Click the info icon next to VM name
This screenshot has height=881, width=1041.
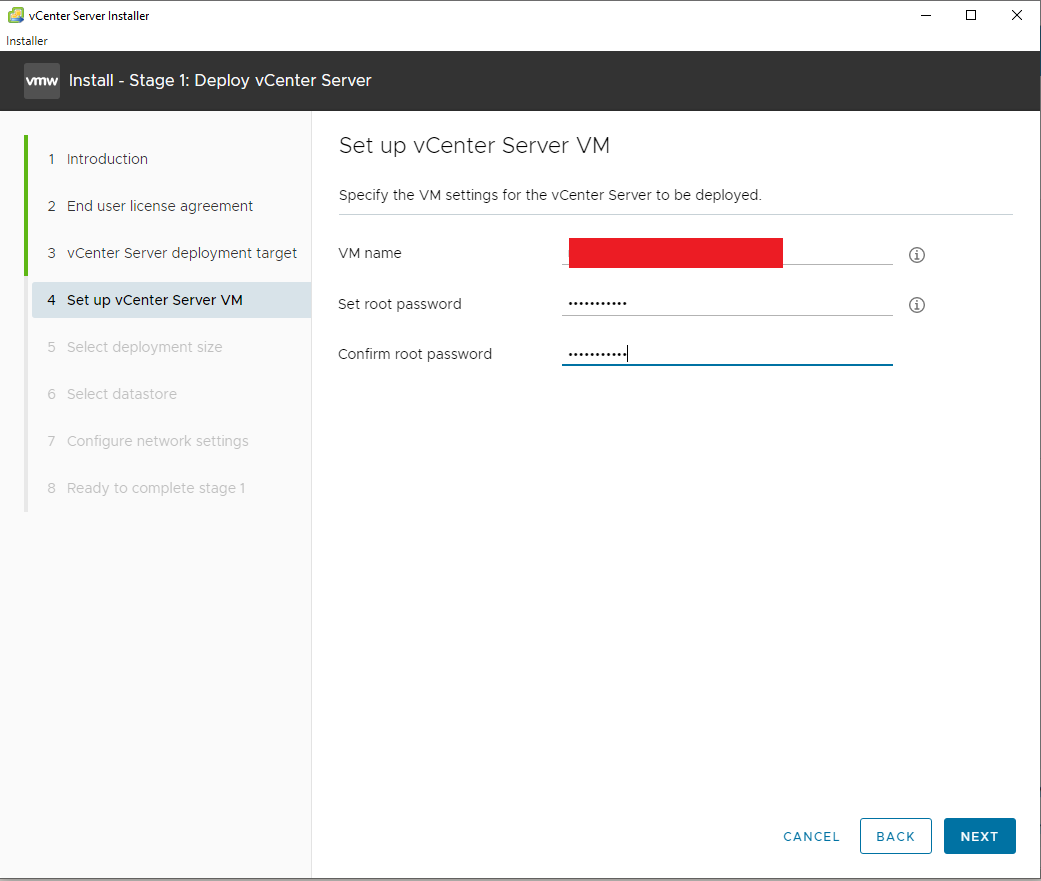916,255
